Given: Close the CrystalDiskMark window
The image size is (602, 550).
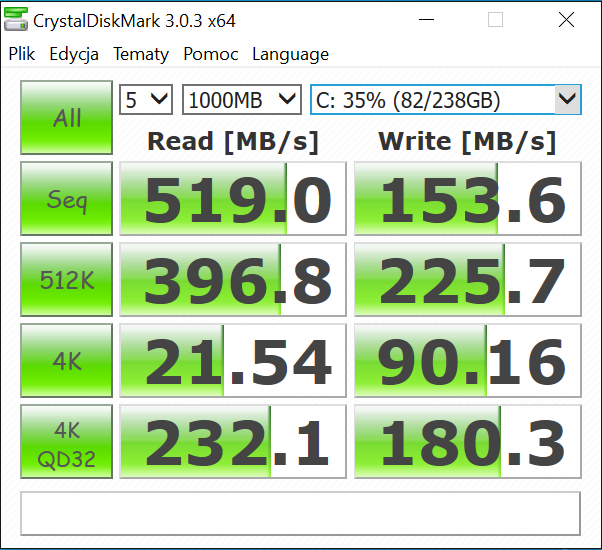Looking at the screenshot, I should click(x=566, y=19).
